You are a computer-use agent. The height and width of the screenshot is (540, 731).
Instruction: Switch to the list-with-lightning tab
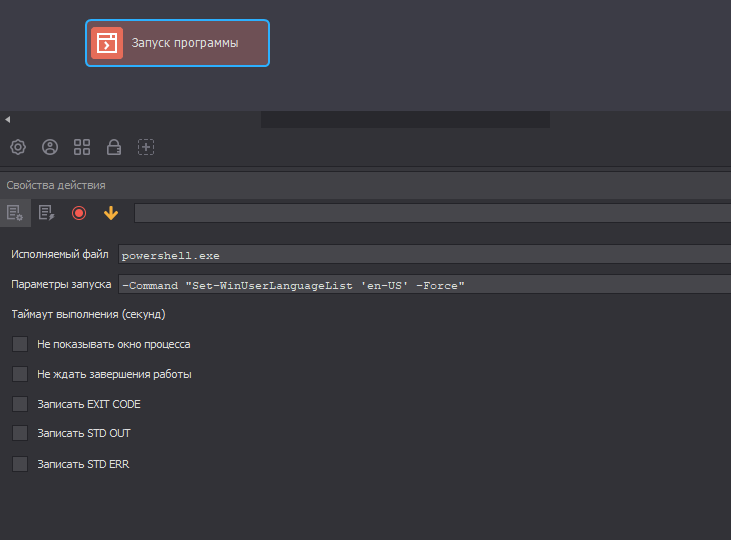(x=47, y=212)
